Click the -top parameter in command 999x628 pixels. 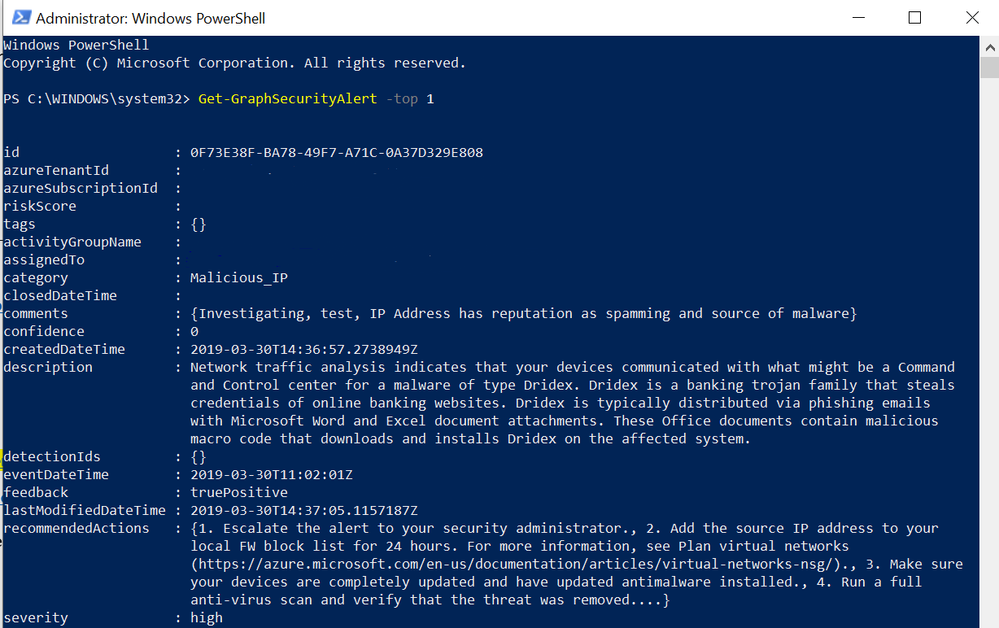pyautogui.click(x=402, y=99)
